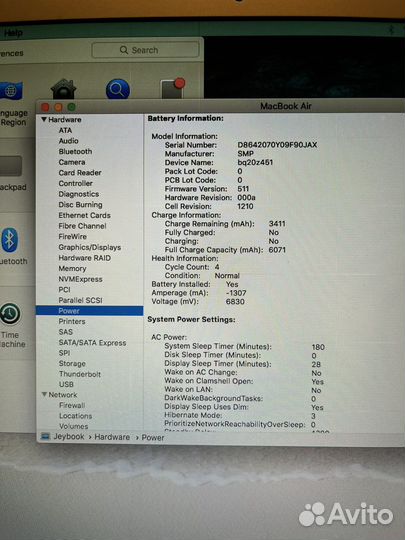Click the Device Name value bq20z451

[255, 162]
